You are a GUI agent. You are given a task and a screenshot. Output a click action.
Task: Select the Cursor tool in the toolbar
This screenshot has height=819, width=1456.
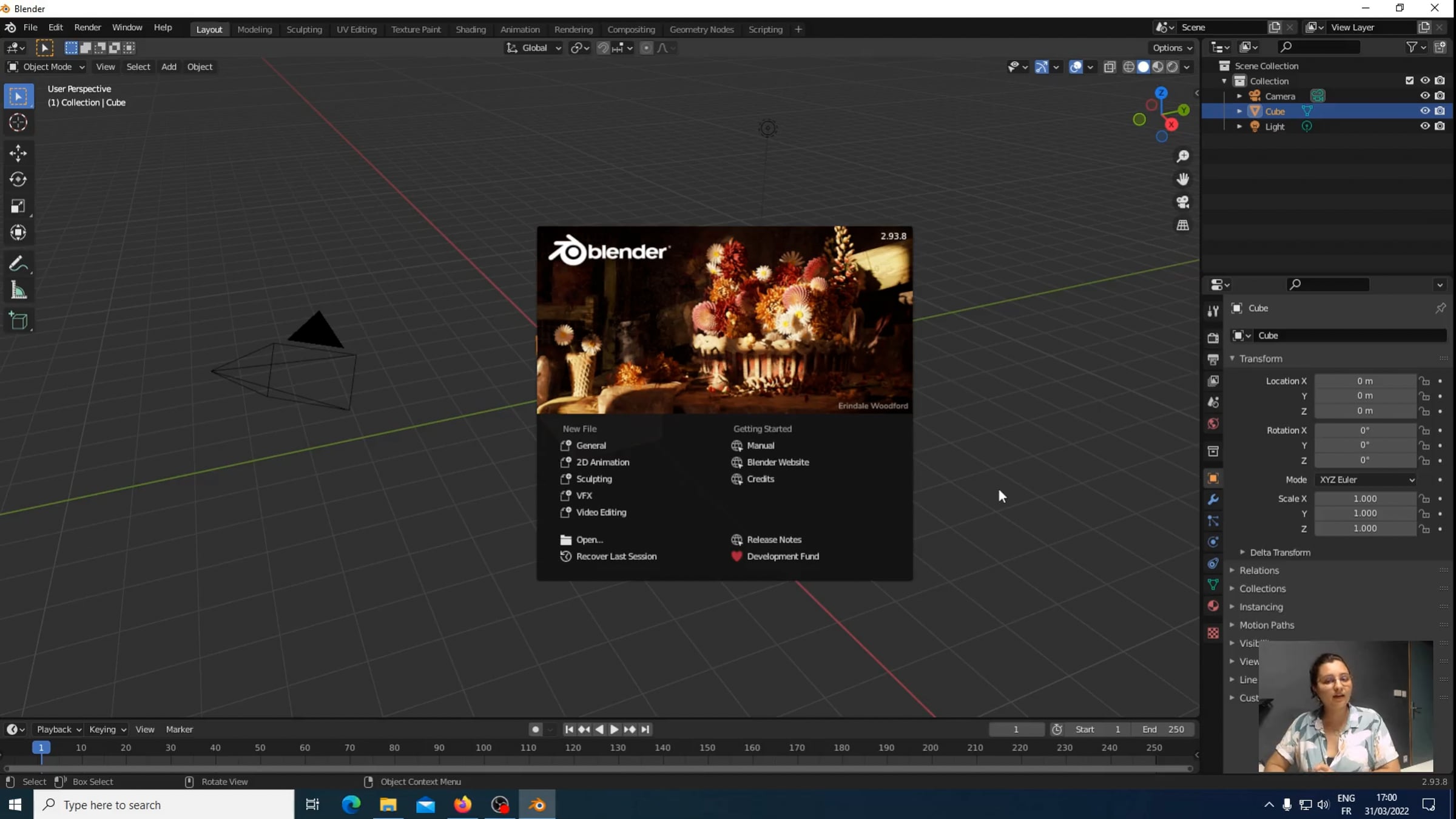[x=18, y=123]
